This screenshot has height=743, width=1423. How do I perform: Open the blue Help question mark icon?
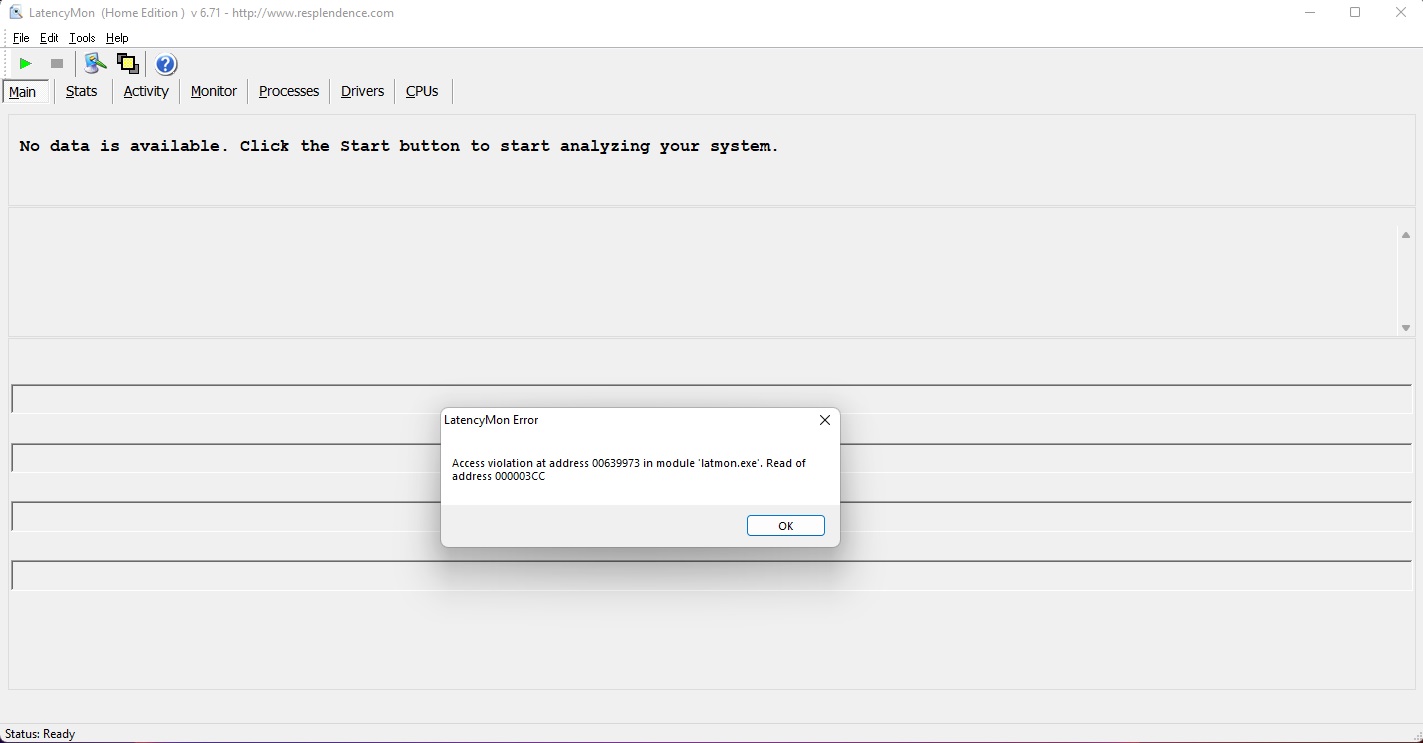[x=166, y=64]
